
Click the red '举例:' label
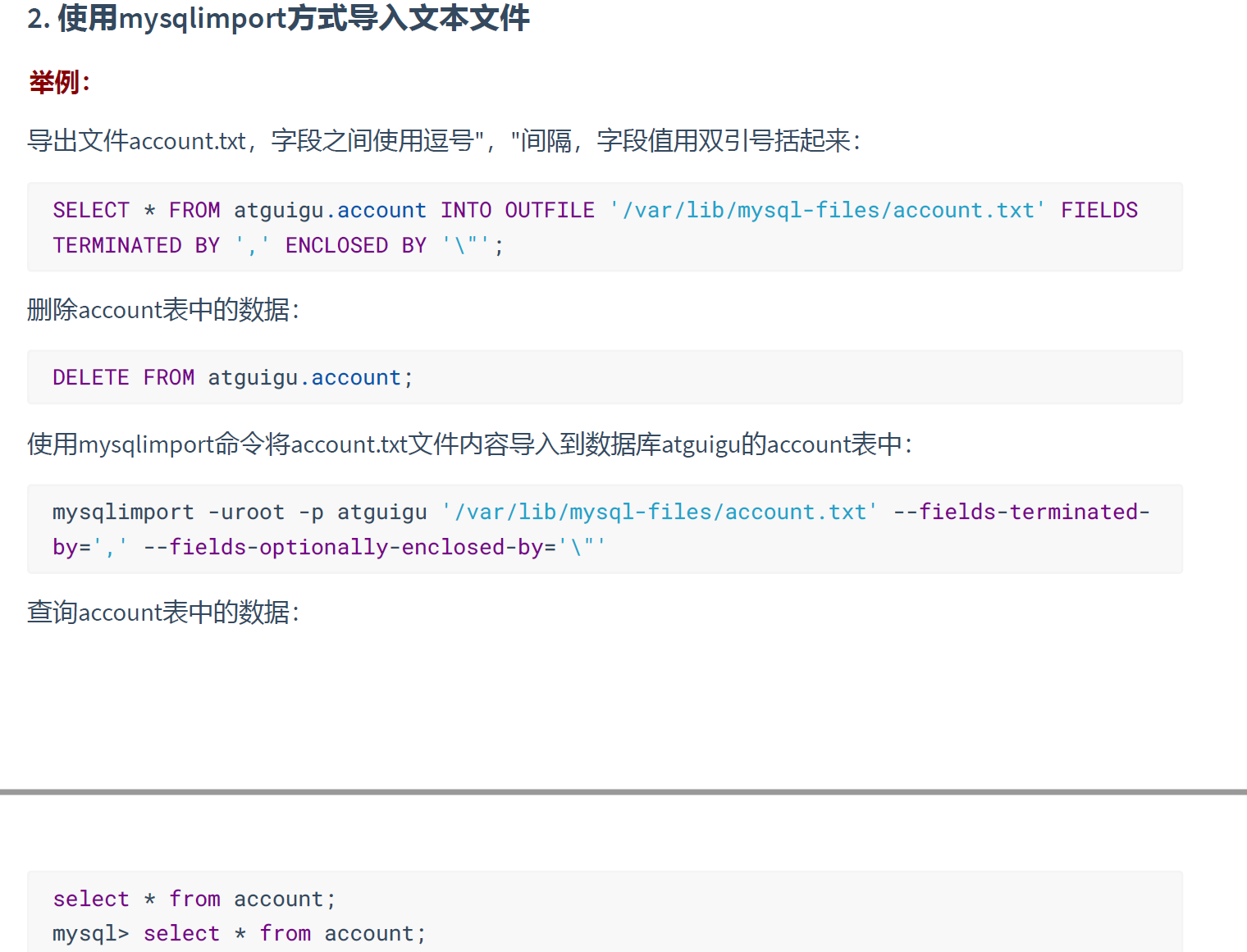[x=59, y=82]
